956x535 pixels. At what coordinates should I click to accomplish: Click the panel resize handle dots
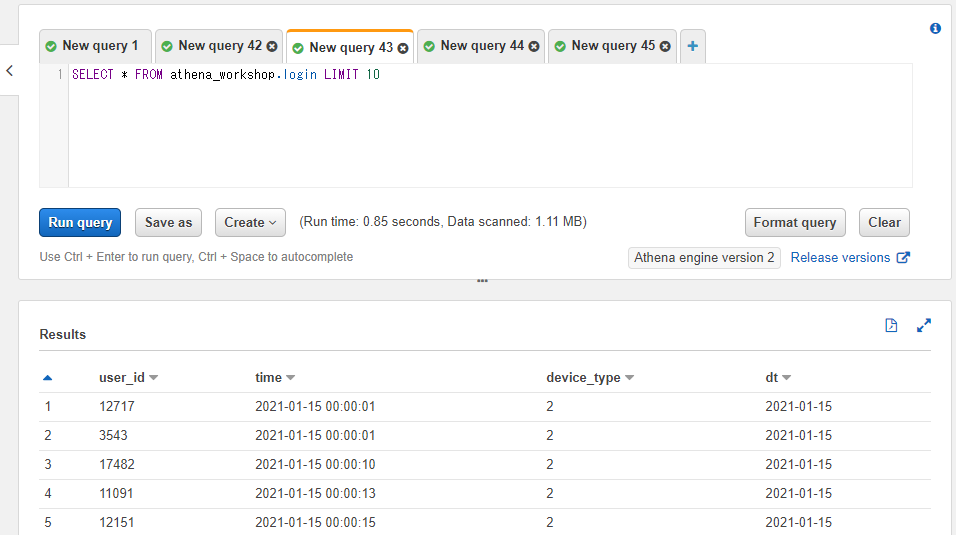coord(482,281)
